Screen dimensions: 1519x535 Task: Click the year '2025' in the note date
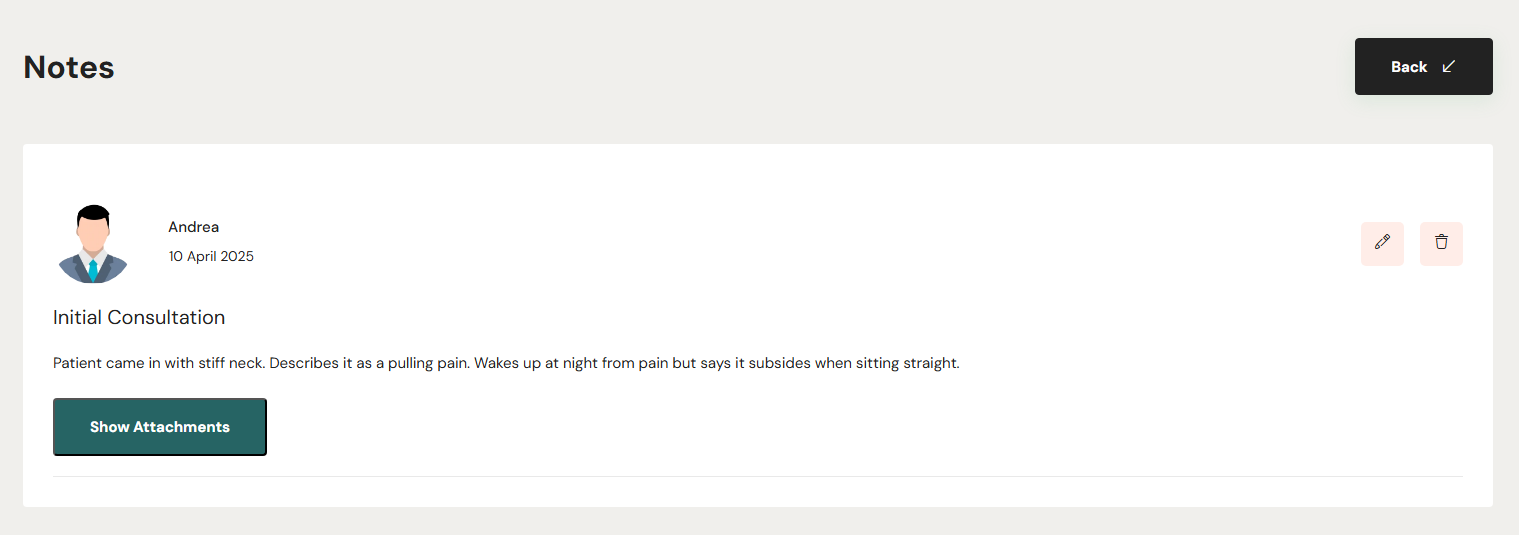point(237,256)
